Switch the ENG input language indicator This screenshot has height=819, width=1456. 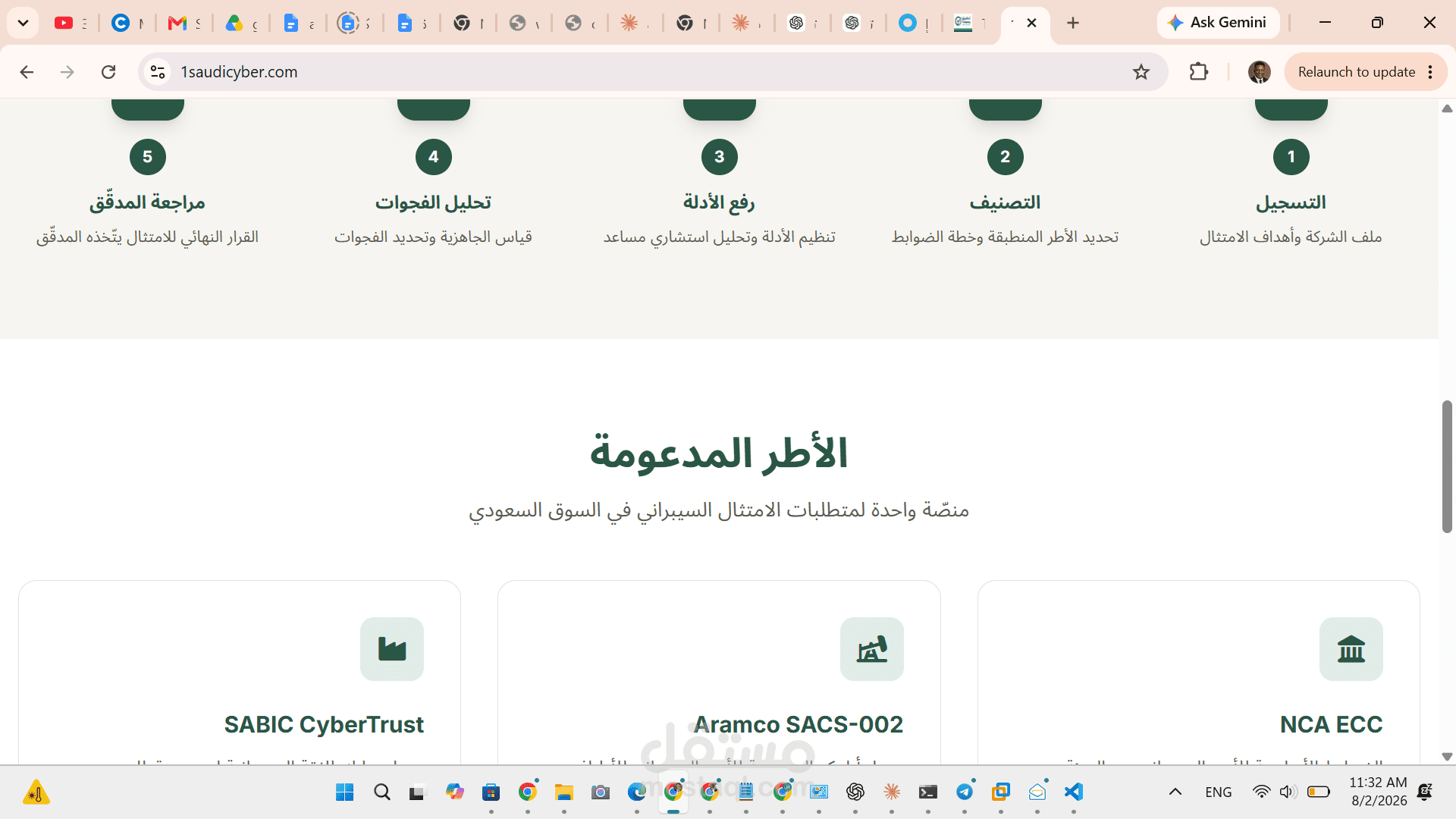(1219, 792)
